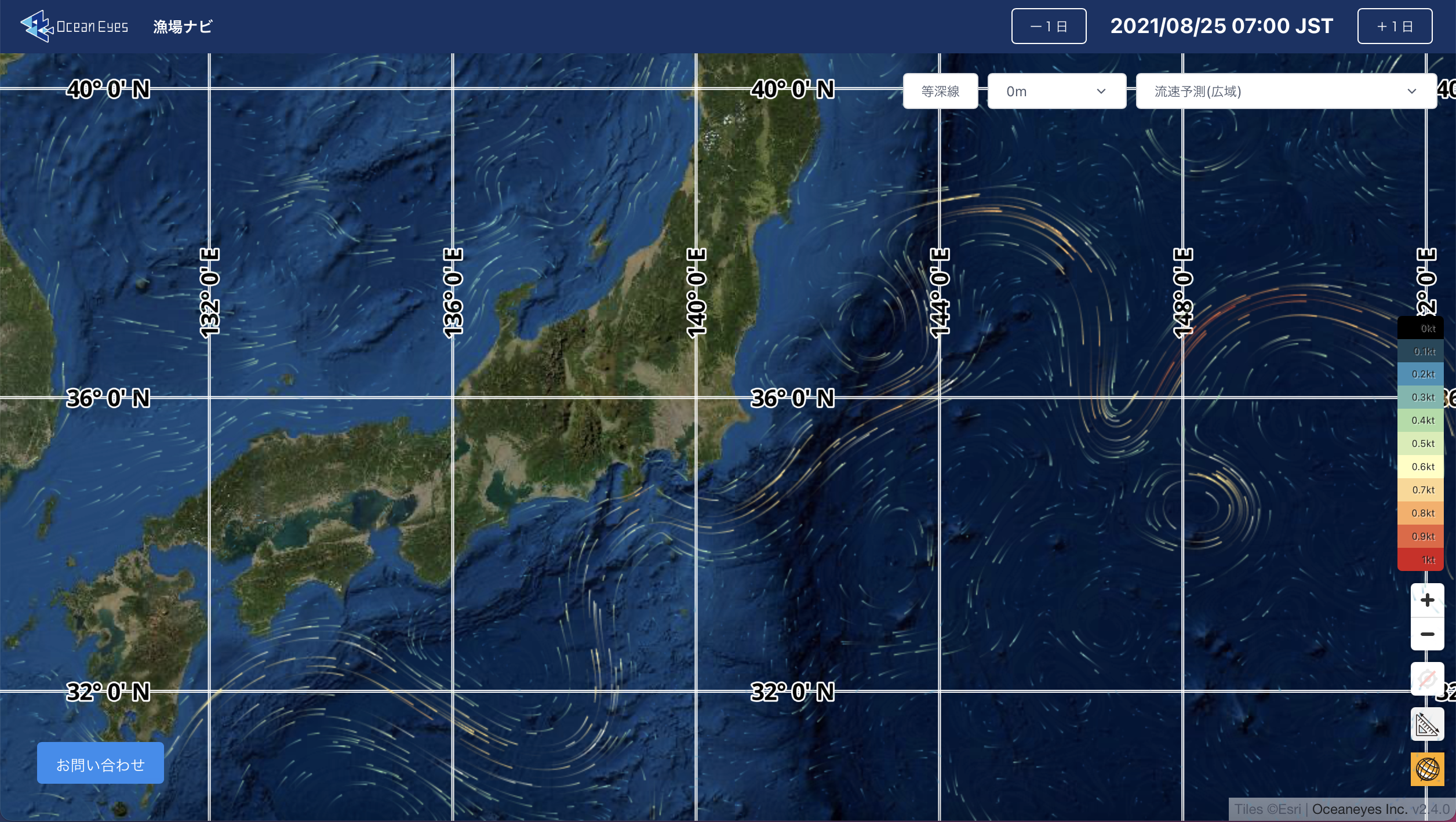1456x822 pixels.
Task: Toggle the 等深線 contour lines button
Action: pos(940,91)
